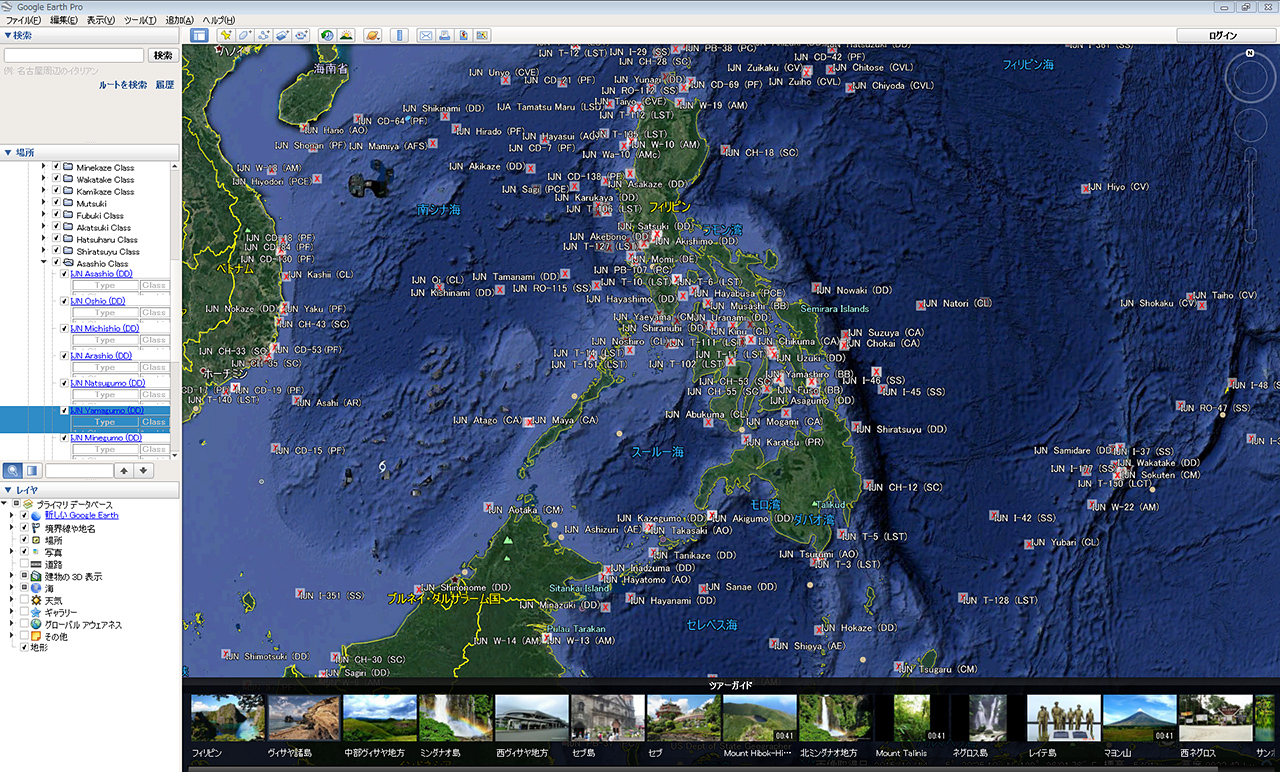Show historical imagery clock icon
This screenshot has width=1280, height=772.
(327, 35)
